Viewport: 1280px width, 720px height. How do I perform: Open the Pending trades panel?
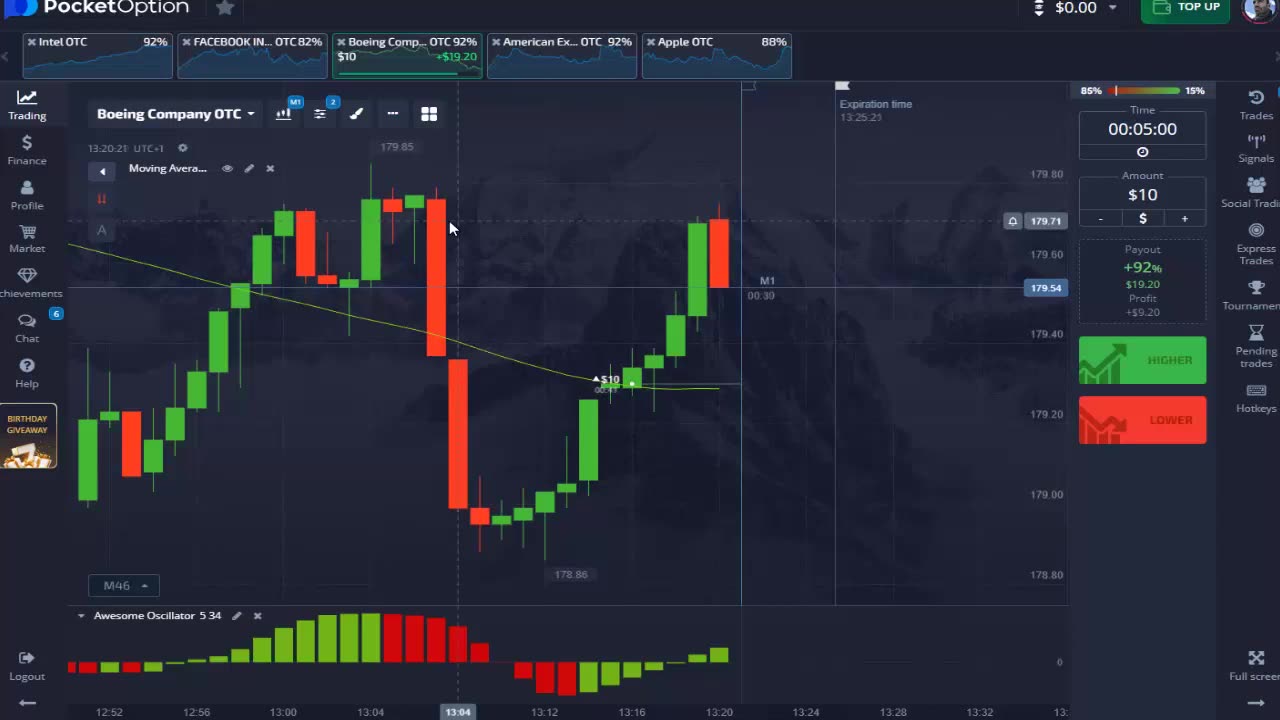tap(1256, 346)
